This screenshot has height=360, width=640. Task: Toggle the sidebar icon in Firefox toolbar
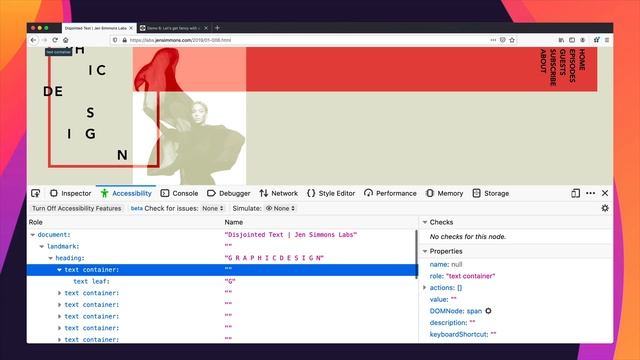click(572, 40)
